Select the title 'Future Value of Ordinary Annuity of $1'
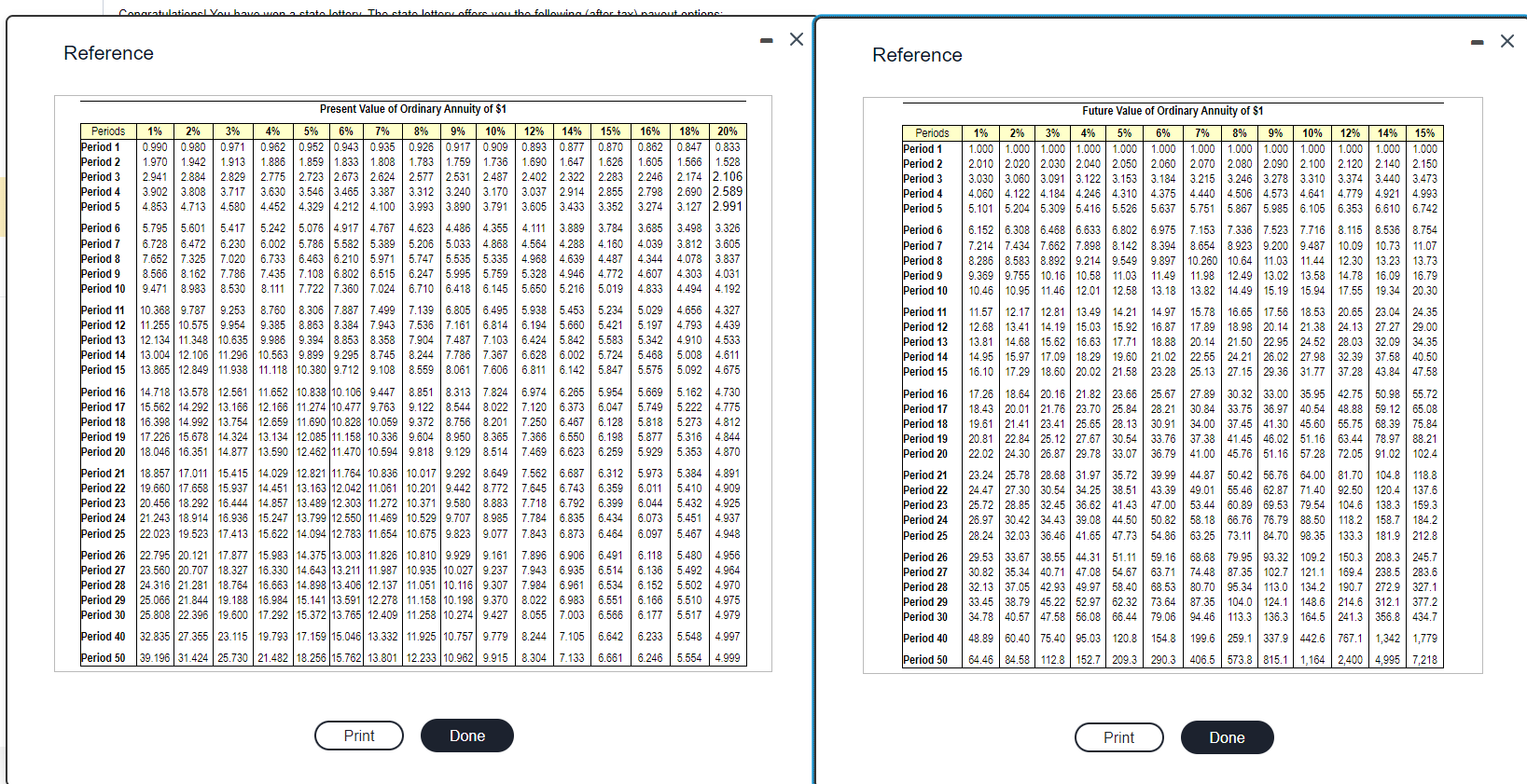 pyautogui.click(x=1173, y=111)
